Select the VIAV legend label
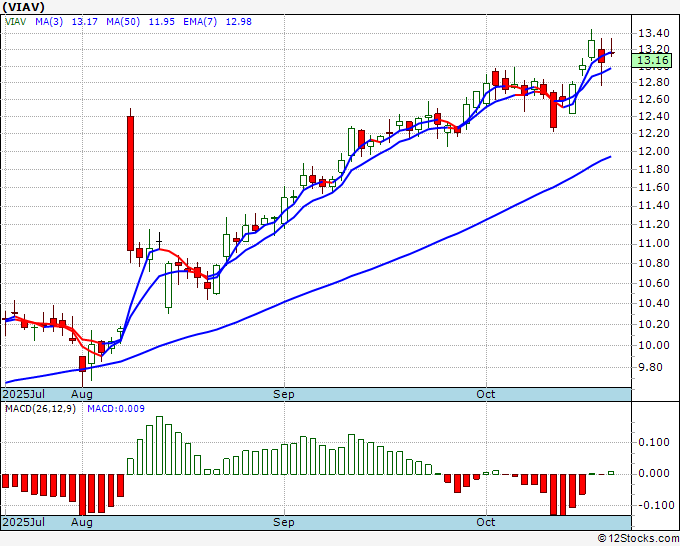680x546 pixels. click(x=16, y=22)
